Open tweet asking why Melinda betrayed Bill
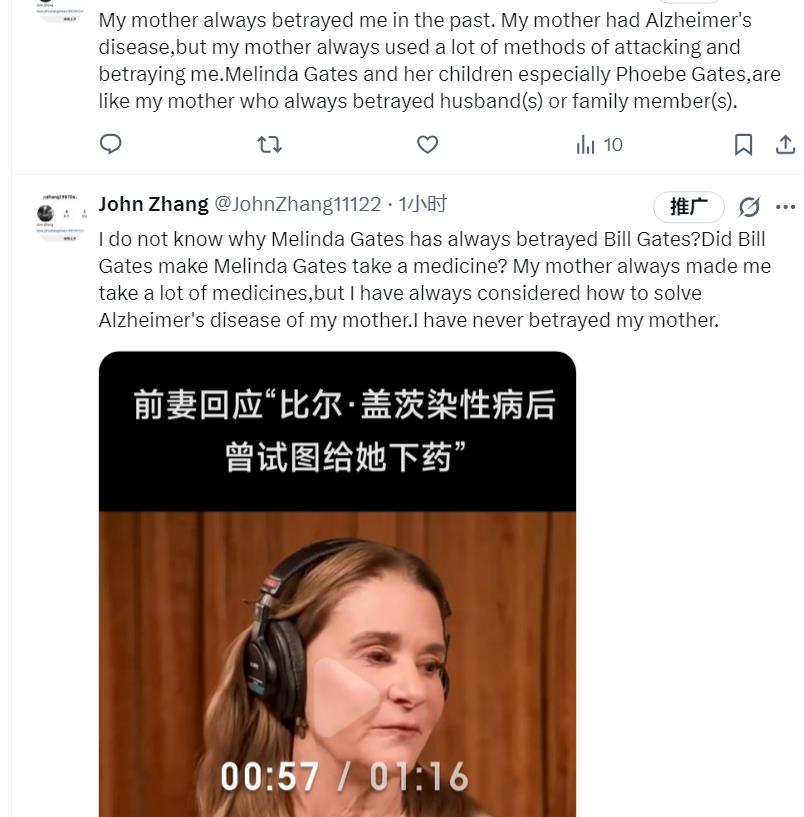Viewport: 804px width, 817px height. (435, 279)
